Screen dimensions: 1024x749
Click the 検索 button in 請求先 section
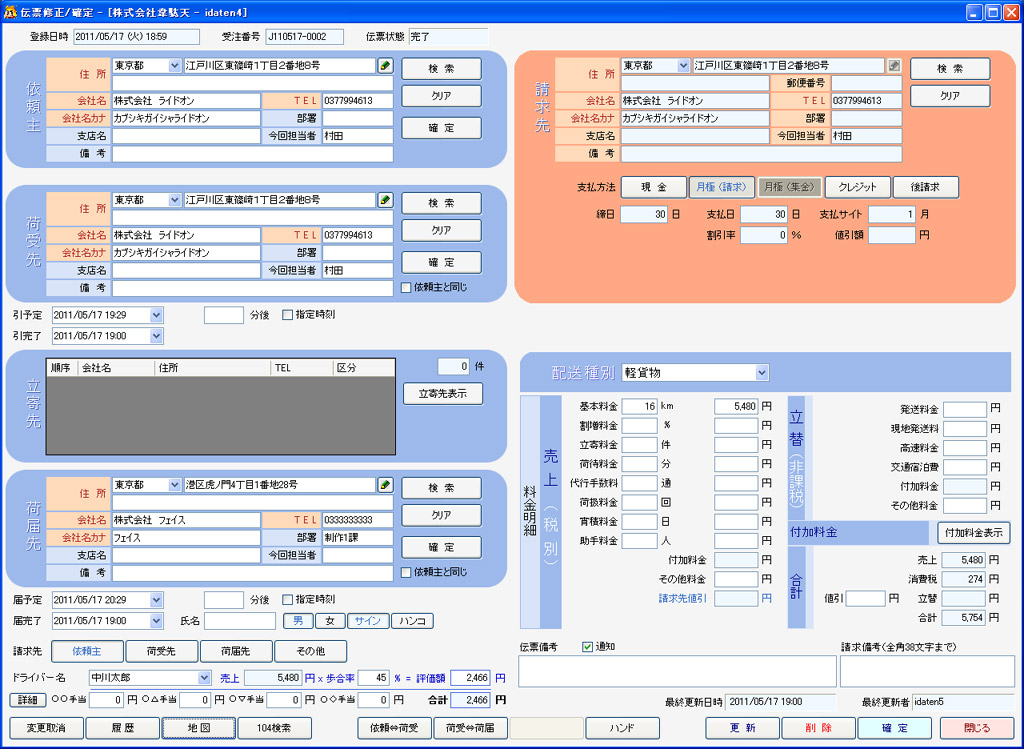click(950, 69)
